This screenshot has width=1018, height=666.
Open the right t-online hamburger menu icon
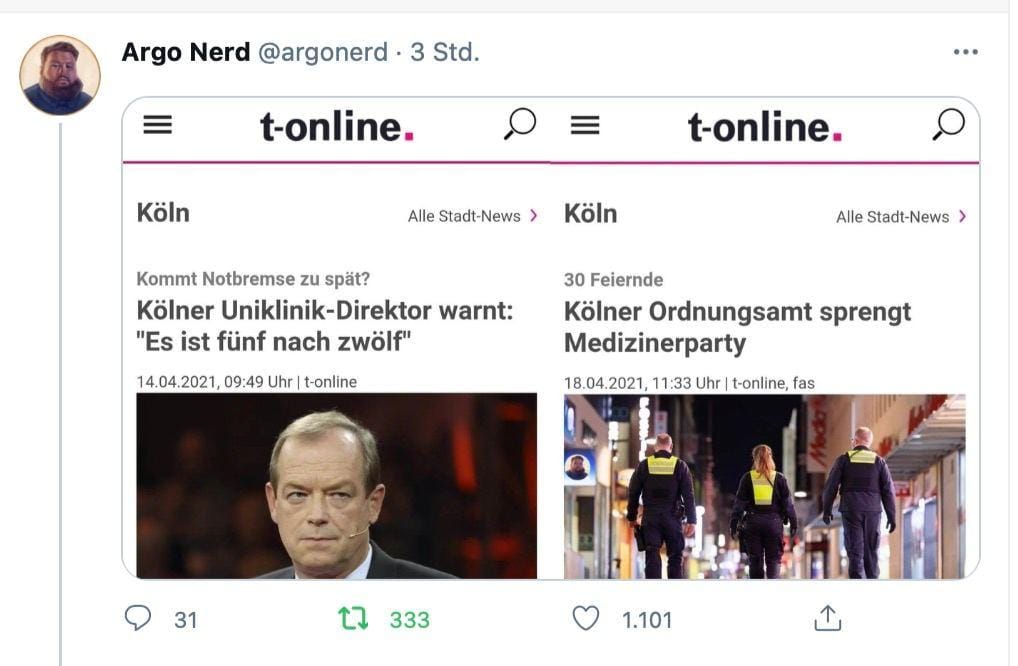tap(585, 125)
